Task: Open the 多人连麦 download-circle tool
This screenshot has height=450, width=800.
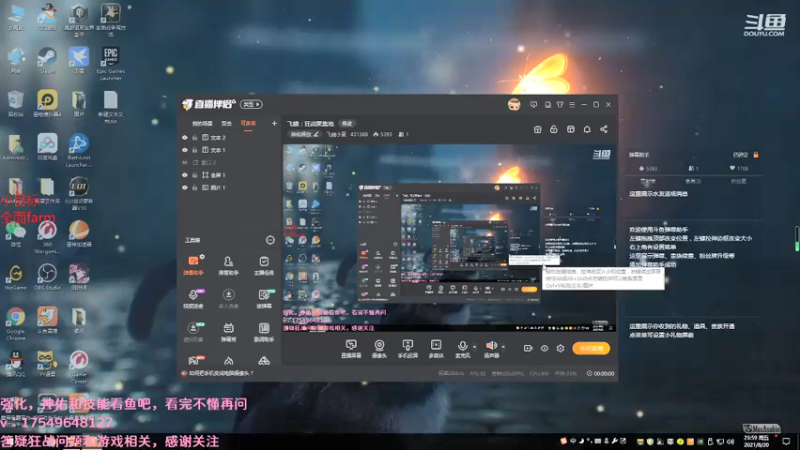Action: click(x=228, y=298)
